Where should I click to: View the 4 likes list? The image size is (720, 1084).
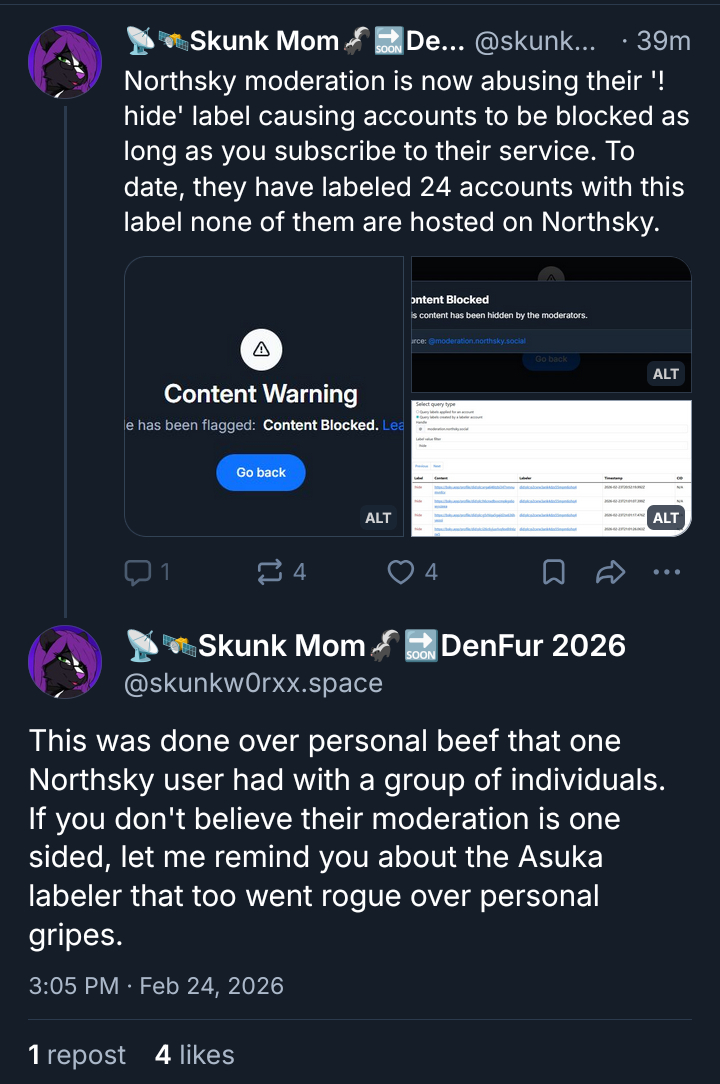pyautogui.click(x=195, y=1055)
